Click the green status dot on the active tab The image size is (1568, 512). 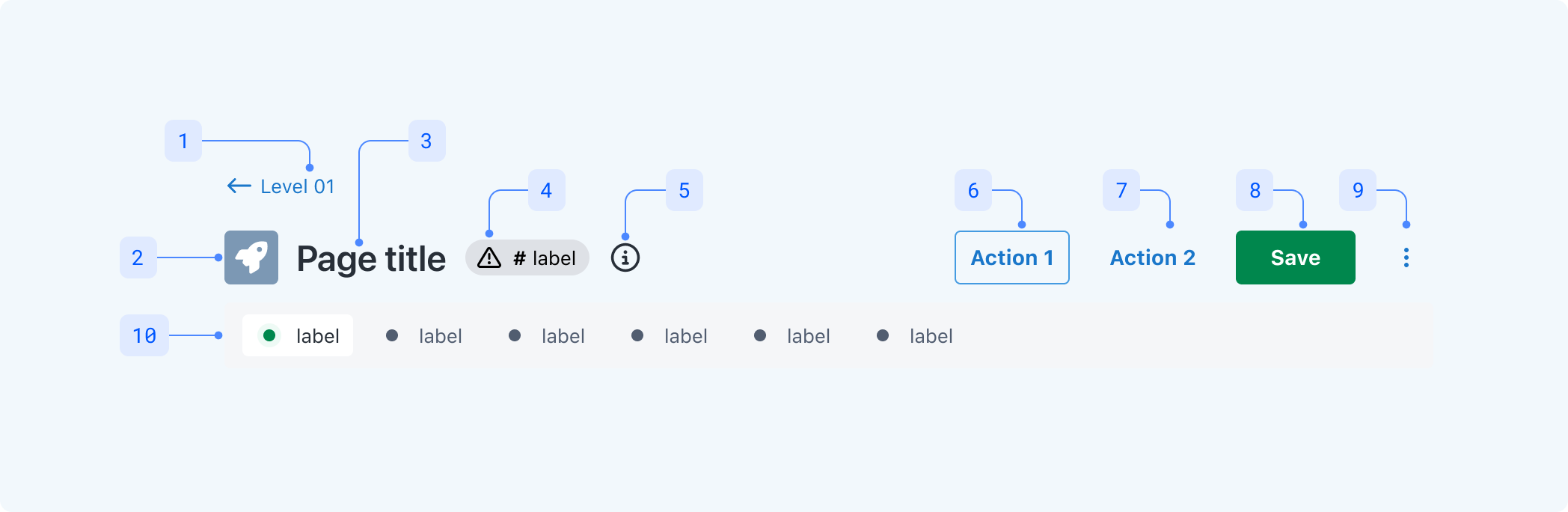269,335
